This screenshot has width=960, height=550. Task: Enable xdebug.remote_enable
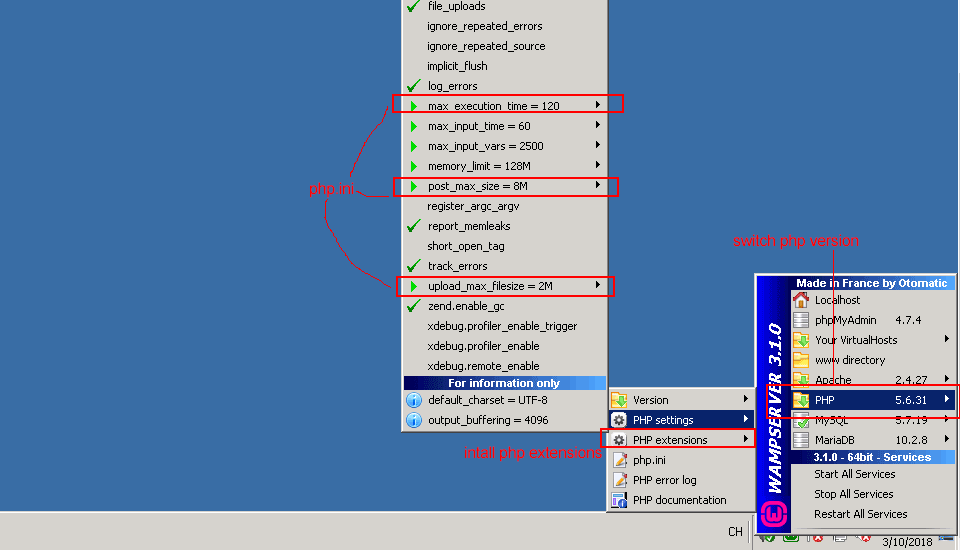click(505, 366)
